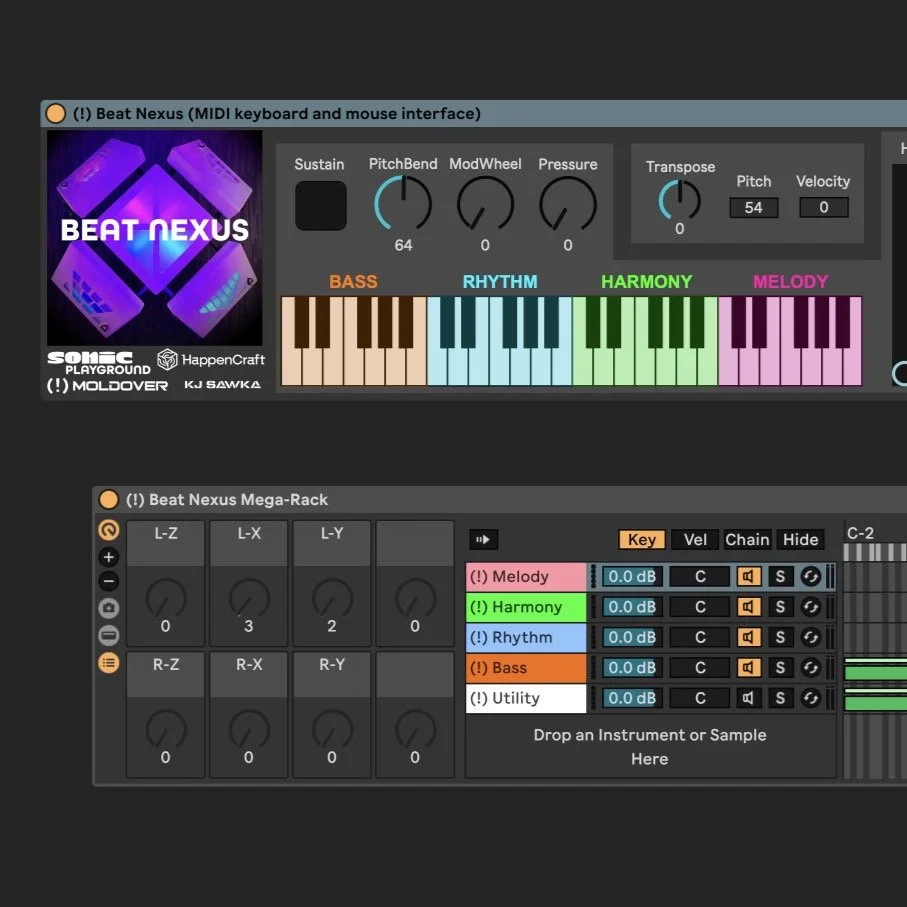Image resolution: width=907 pixels, height=907 pixels.
Task: Click the Hide button
Action: (x=800, y=539)
